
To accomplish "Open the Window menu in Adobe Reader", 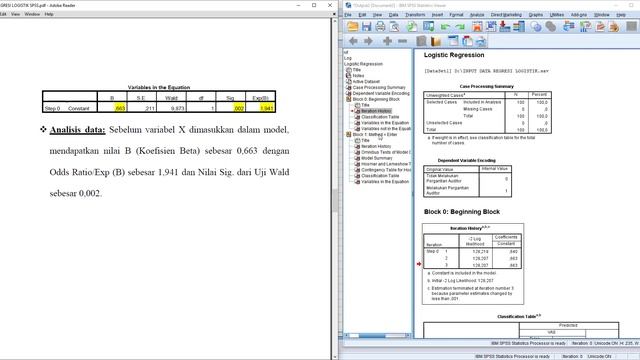I will 32,14.
